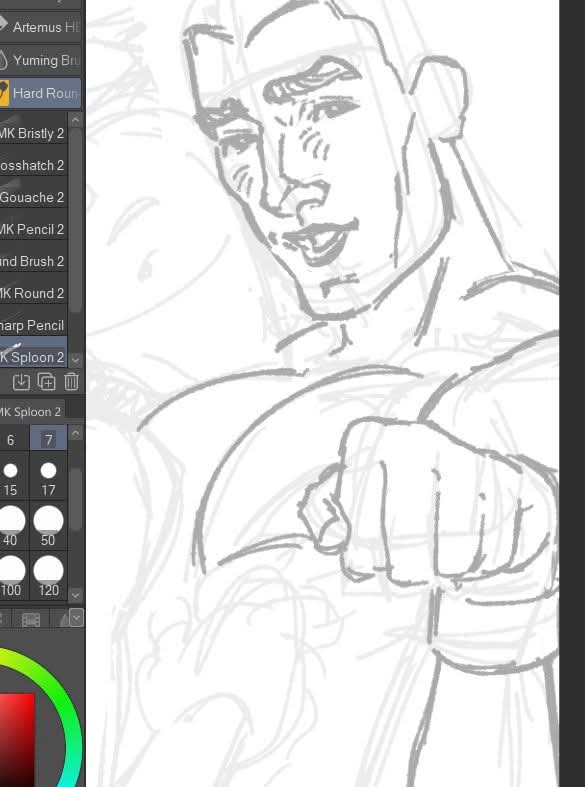The width and height of the screenshot is (585, 787).
Task: Choose the MK Round 2 brush
Action: 33,293
